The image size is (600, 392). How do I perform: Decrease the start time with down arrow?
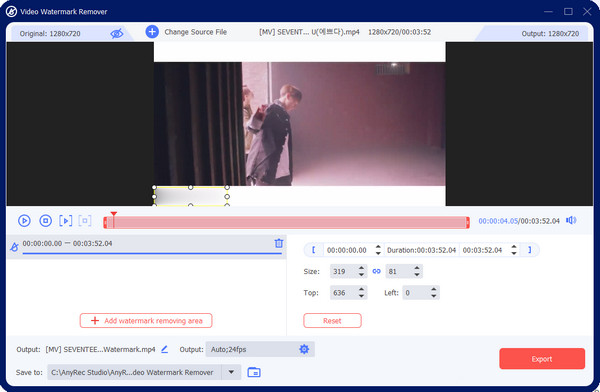click(x=378, y=253)
